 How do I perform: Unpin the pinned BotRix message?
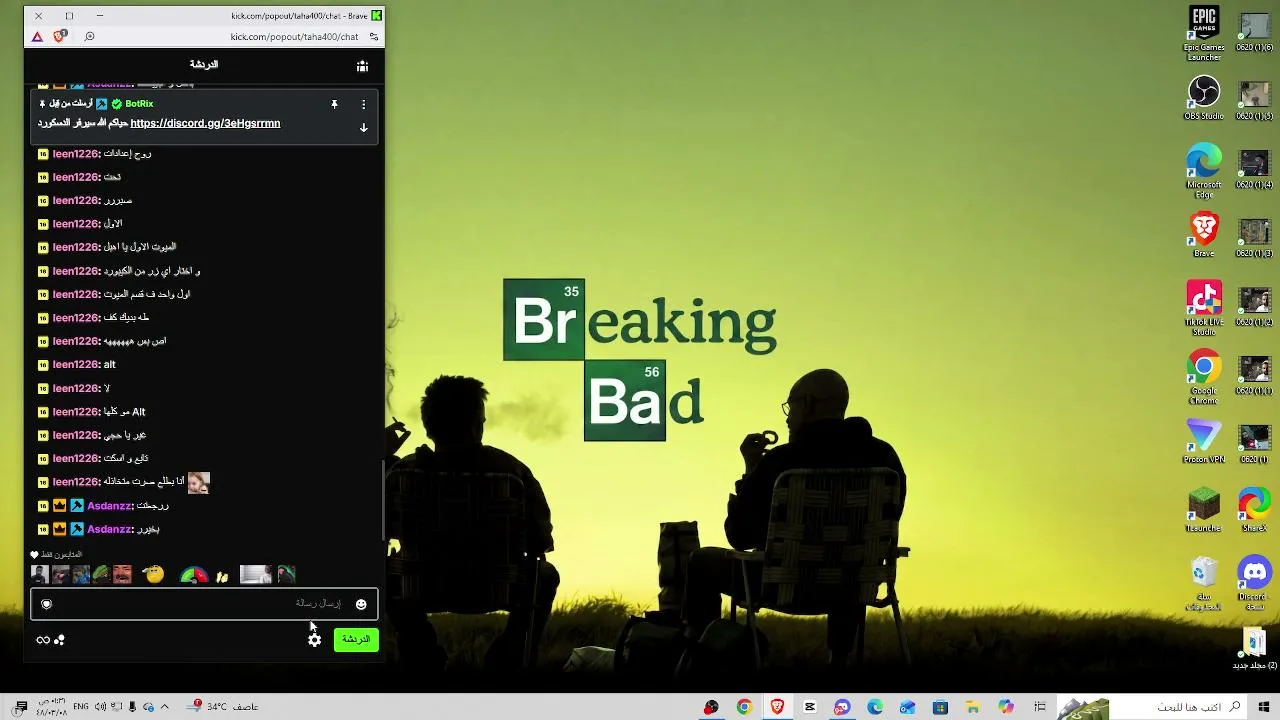[x=334, y=104]
